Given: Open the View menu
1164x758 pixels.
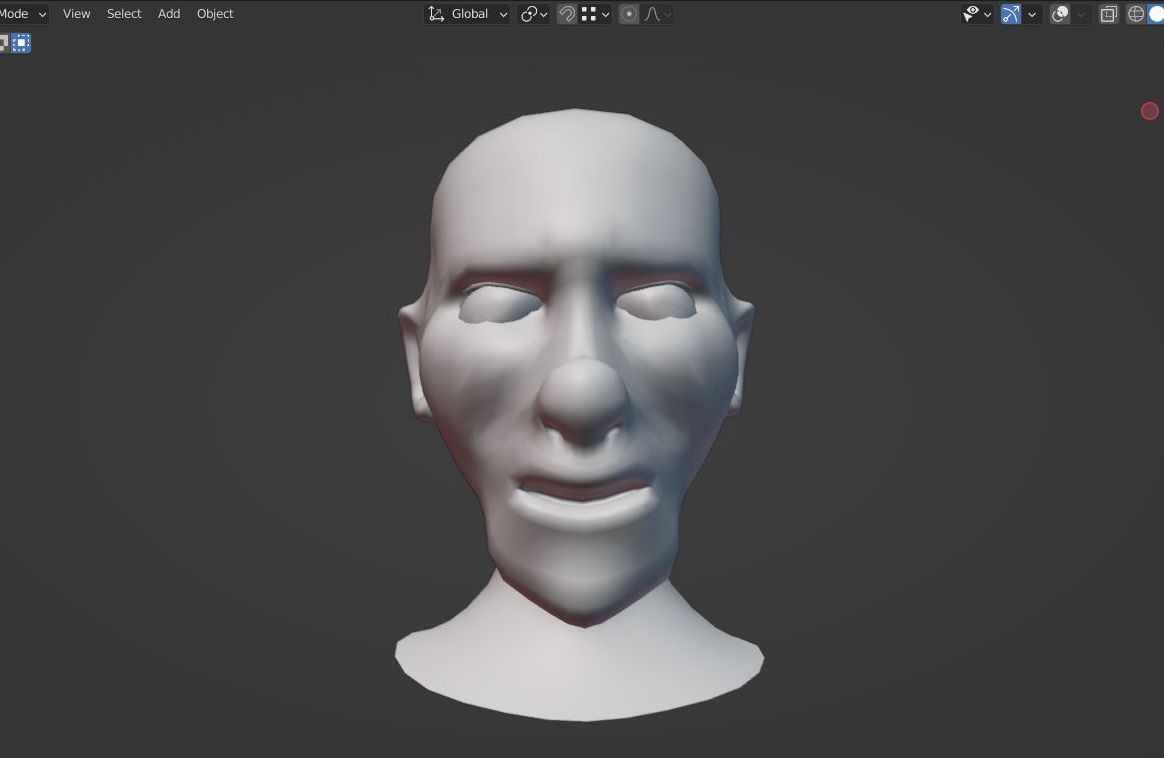Looking at the screenshot, I should click(76, 14).
